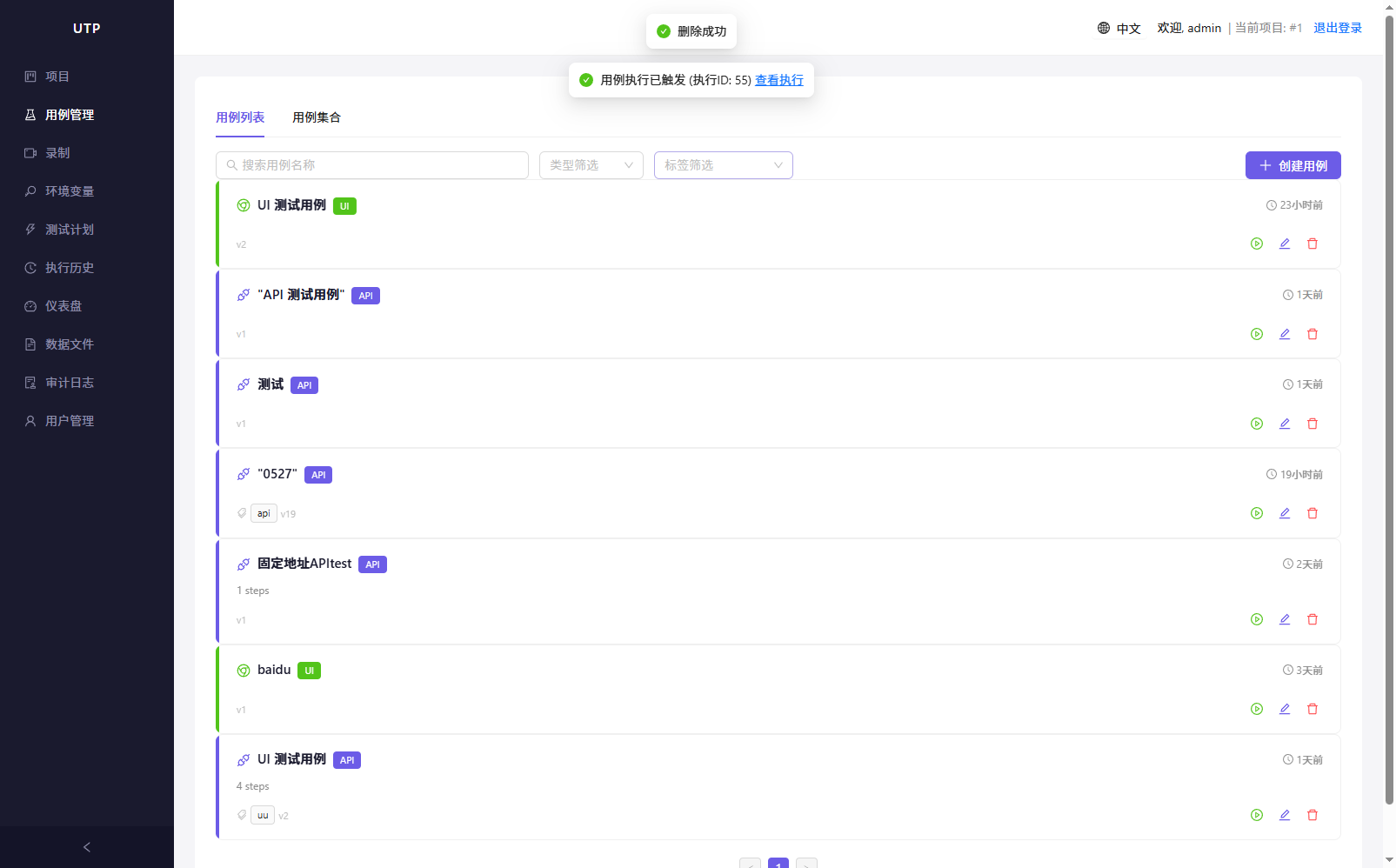Go to page 1 in the pagination
This screenshot has width=1396, height=868.
tap(778, 863)
